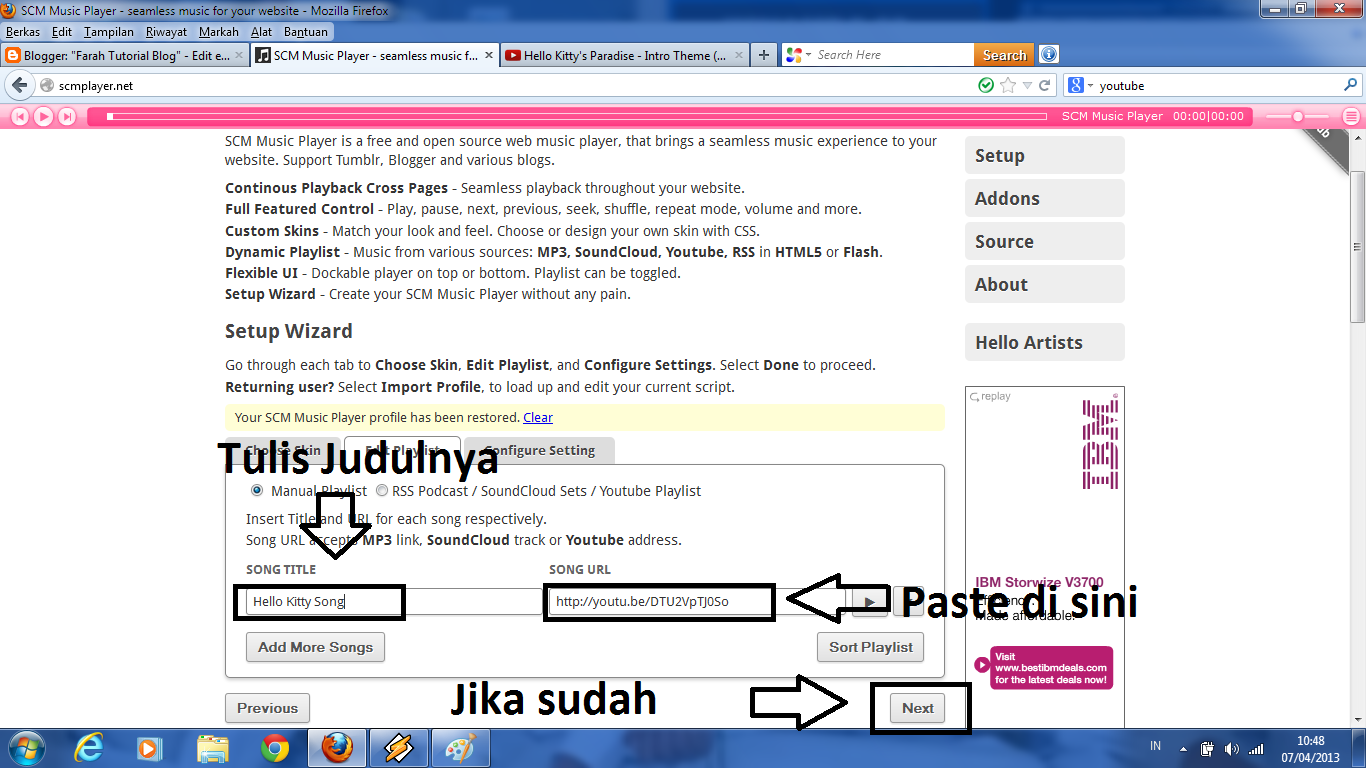Open the Setup sidebar link
Image resolution: width=1366 pixels, height=768 pixels.
pyautogui.click(x=1045, y=155)
